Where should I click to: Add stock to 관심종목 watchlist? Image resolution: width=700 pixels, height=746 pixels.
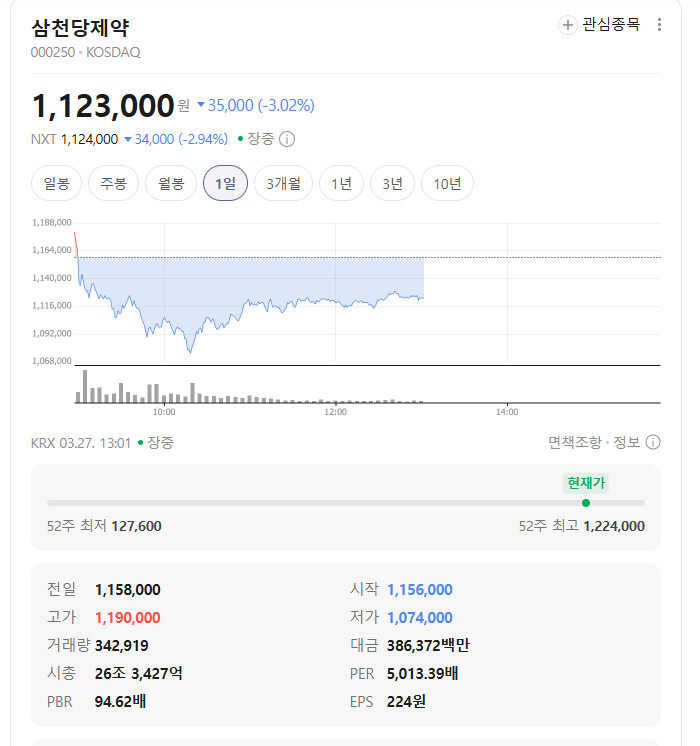[599, 24]
